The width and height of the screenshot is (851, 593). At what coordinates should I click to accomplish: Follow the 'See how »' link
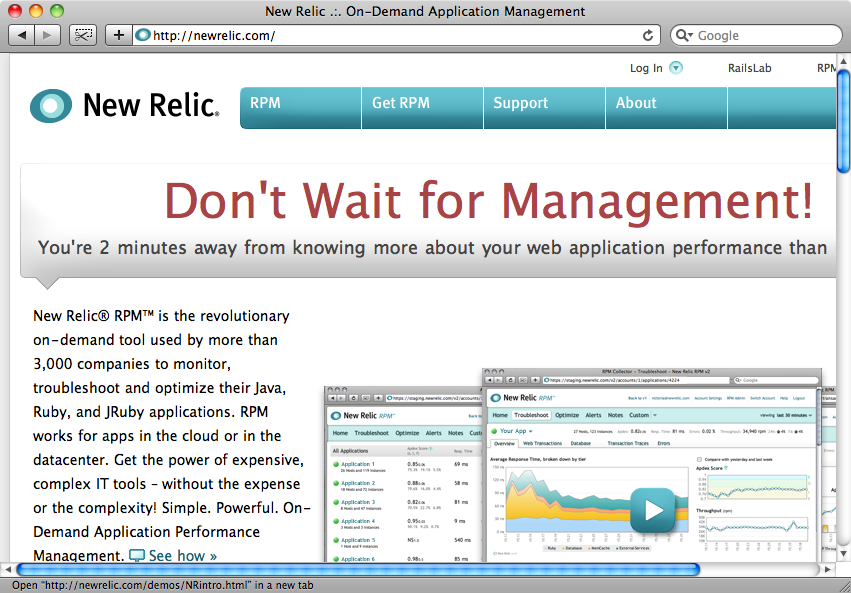pyautogui.click(x=183, y=556)
